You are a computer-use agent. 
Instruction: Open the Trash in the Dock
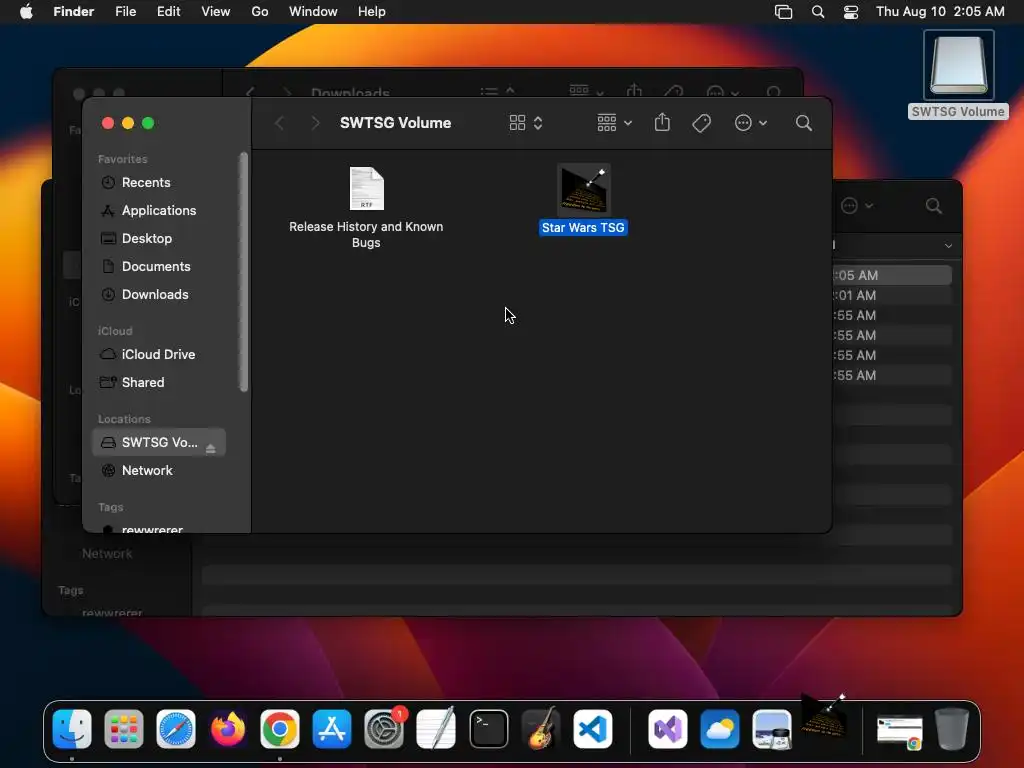click(x=952, y=728)
